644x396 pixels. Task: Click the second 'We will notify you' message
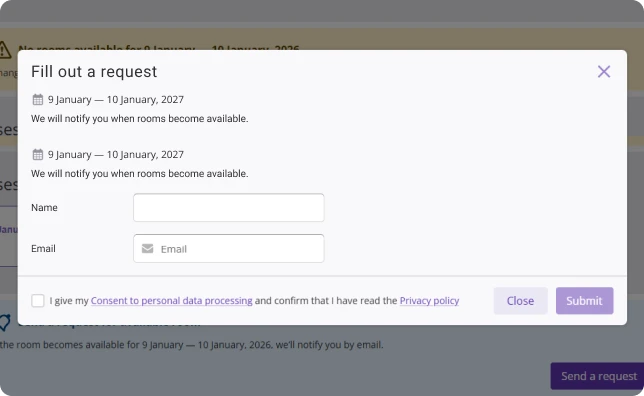(x=140, y=173)
